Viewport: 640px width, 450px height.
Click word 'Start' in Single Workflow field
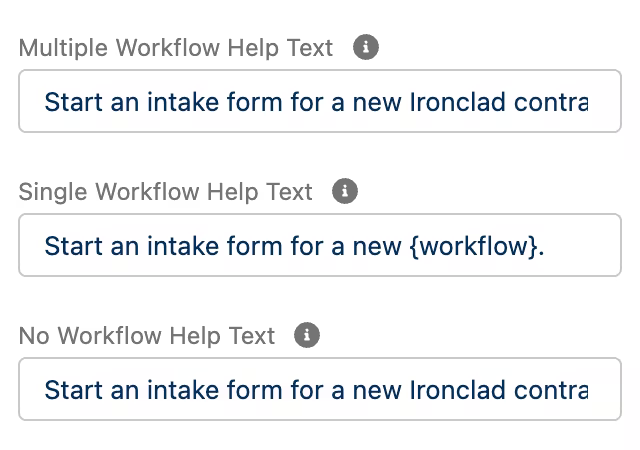click(73, 246)
